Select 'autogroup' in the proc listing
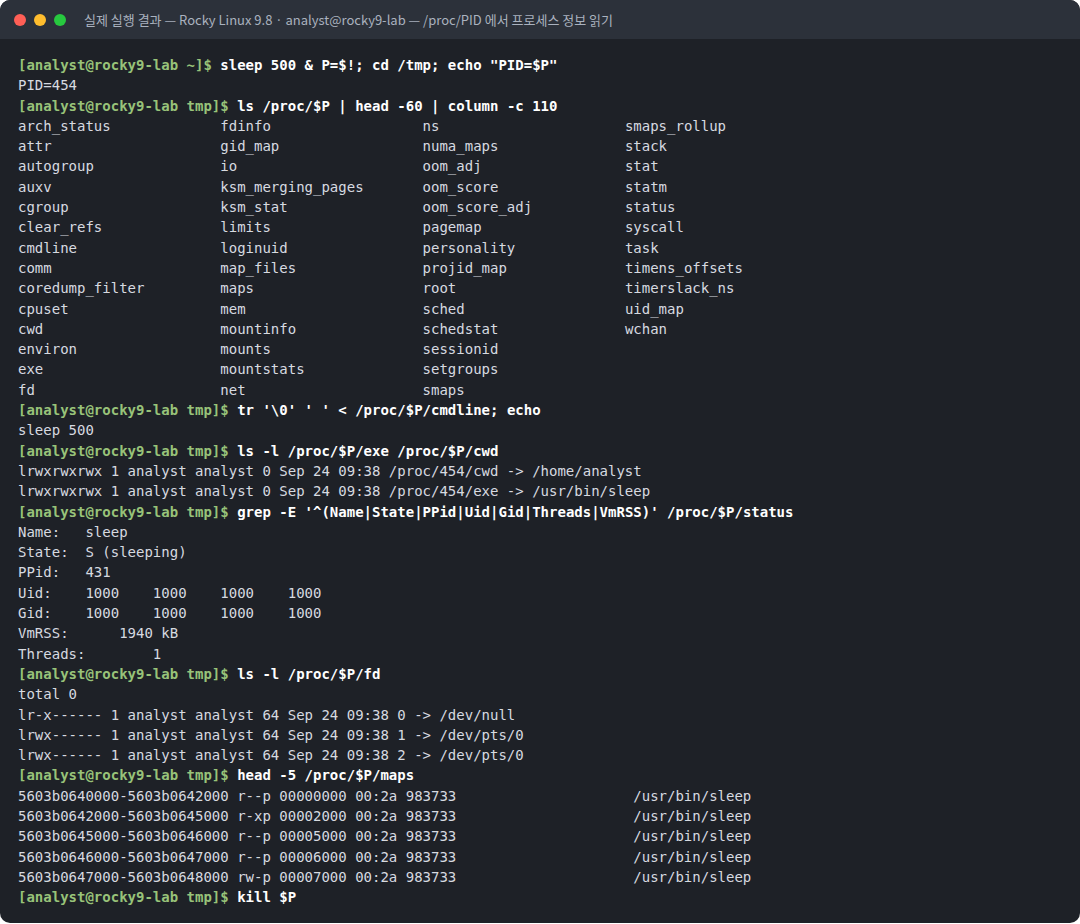This screenshot has width=1080, height=924. [x=56, y=167]
